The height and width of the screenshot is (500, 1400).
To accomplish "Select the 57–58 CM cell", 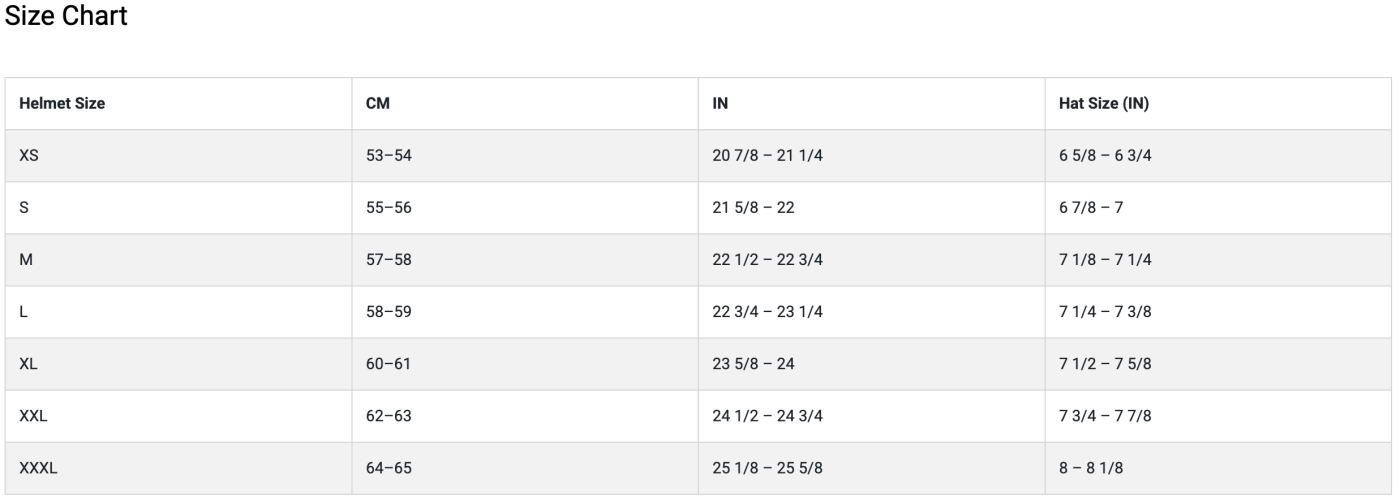I will pyautogui.click(x=389, y=260).
